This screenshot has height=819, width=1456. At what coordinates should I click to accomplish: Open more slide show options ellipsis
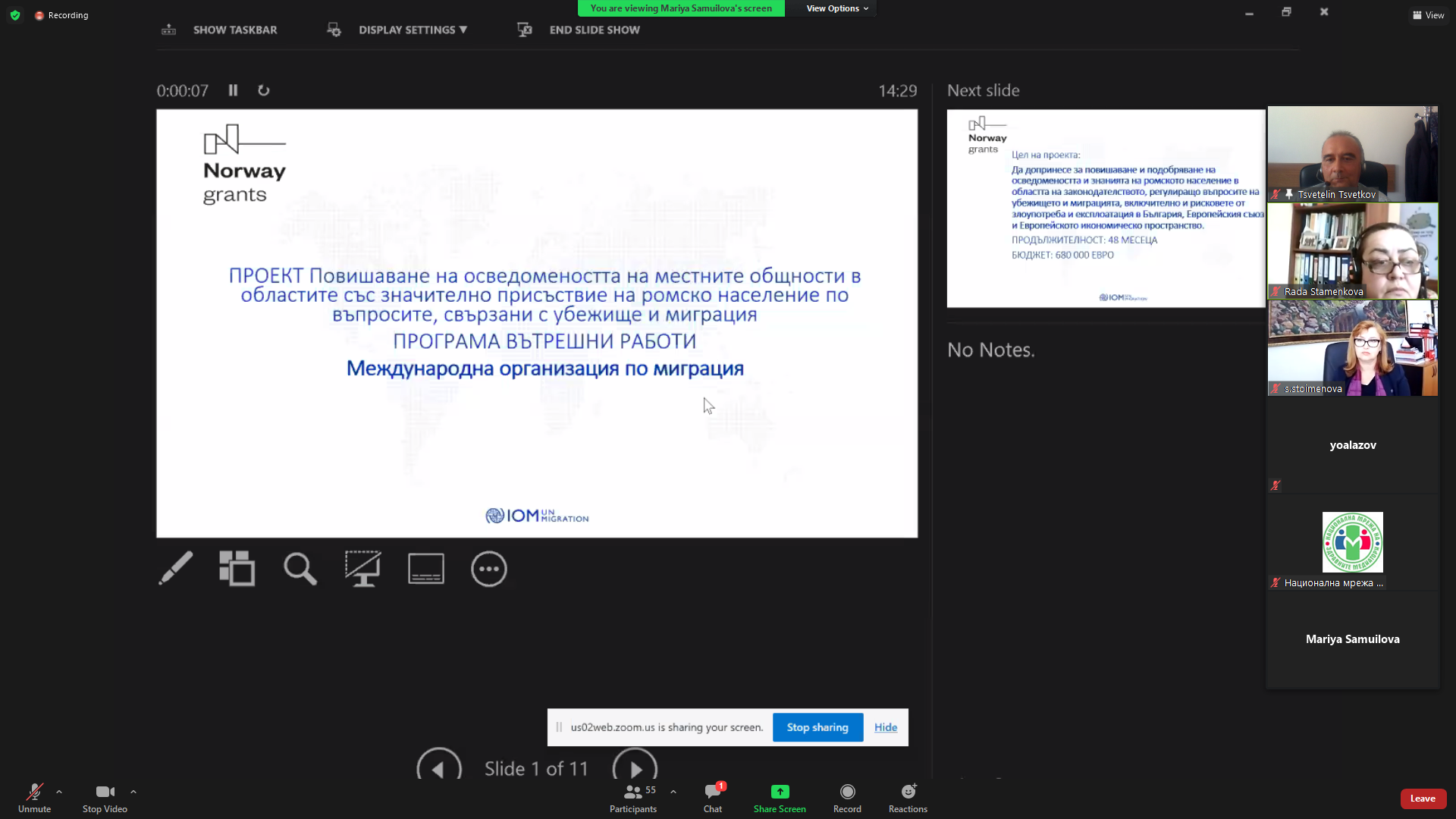489,569
